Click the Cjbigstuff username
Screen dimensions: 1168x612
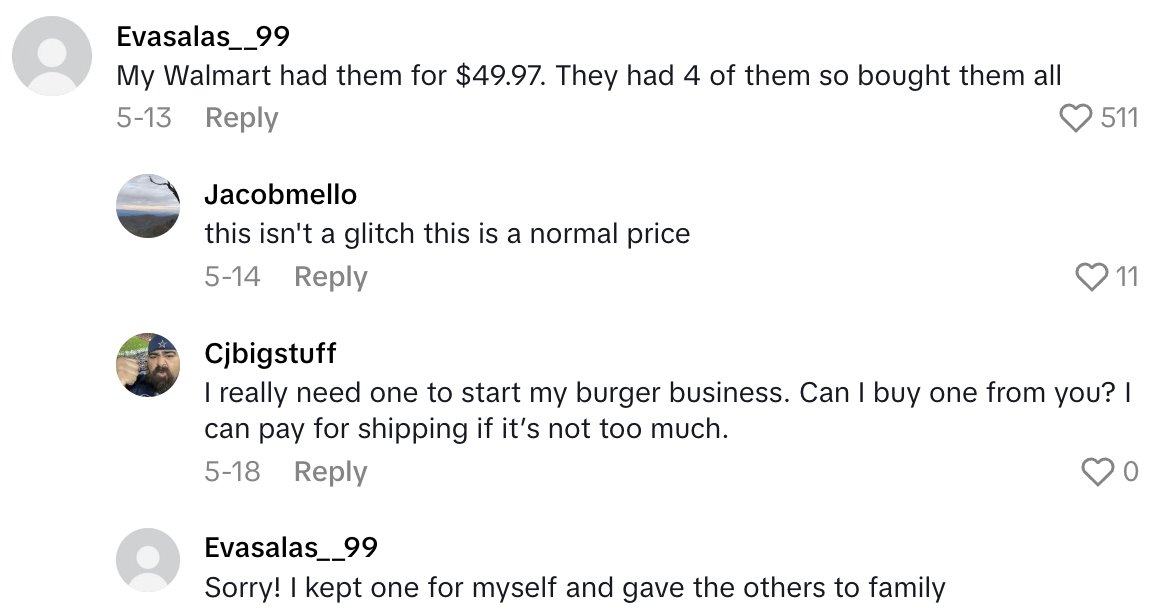click(270, 352)
